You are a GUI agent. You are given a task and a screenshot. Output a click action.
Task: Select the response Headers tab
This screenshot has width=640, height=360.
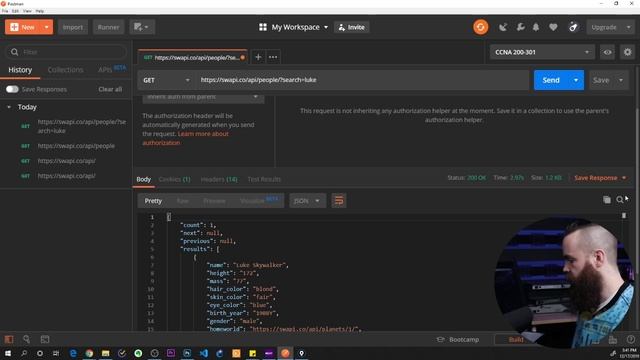(219, 179)
